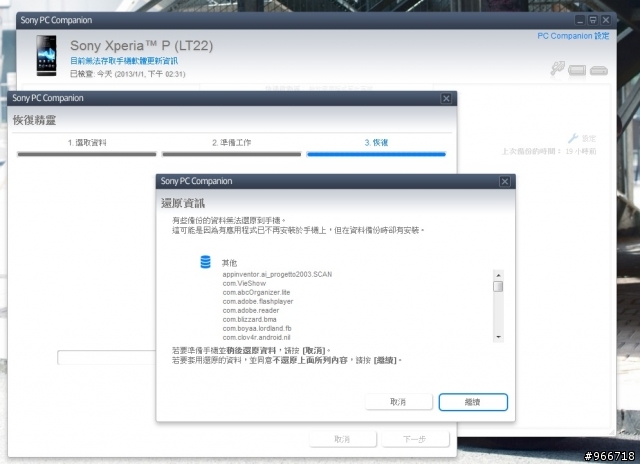Close the 還原資訊 dialog
This screenshot has height=464, width=640.
pyautogui.click(x=504, y=181)
